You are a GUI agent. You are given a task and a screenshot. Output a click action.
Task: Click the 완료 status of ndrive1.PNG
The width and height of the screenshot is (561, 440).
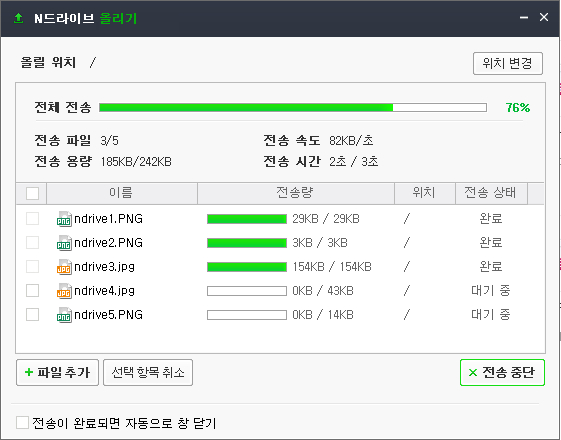click(x=491, y=218)
